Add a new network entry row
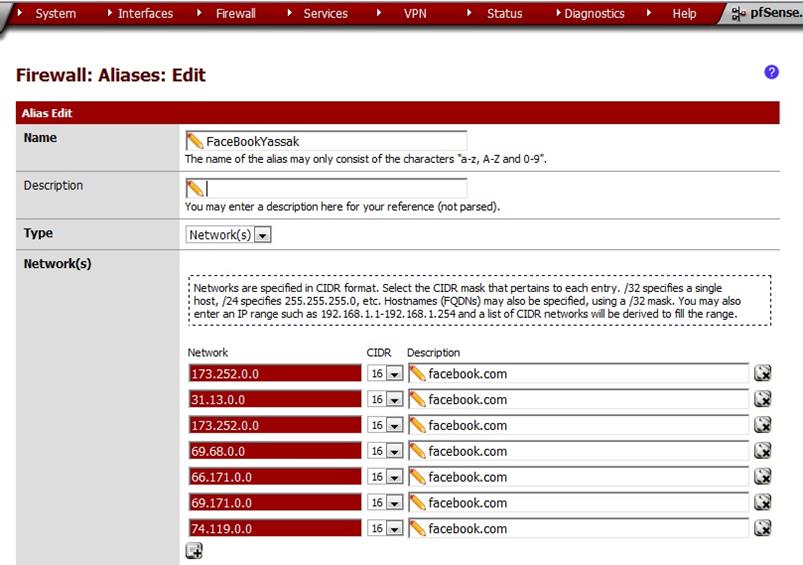 pos(194,551)
